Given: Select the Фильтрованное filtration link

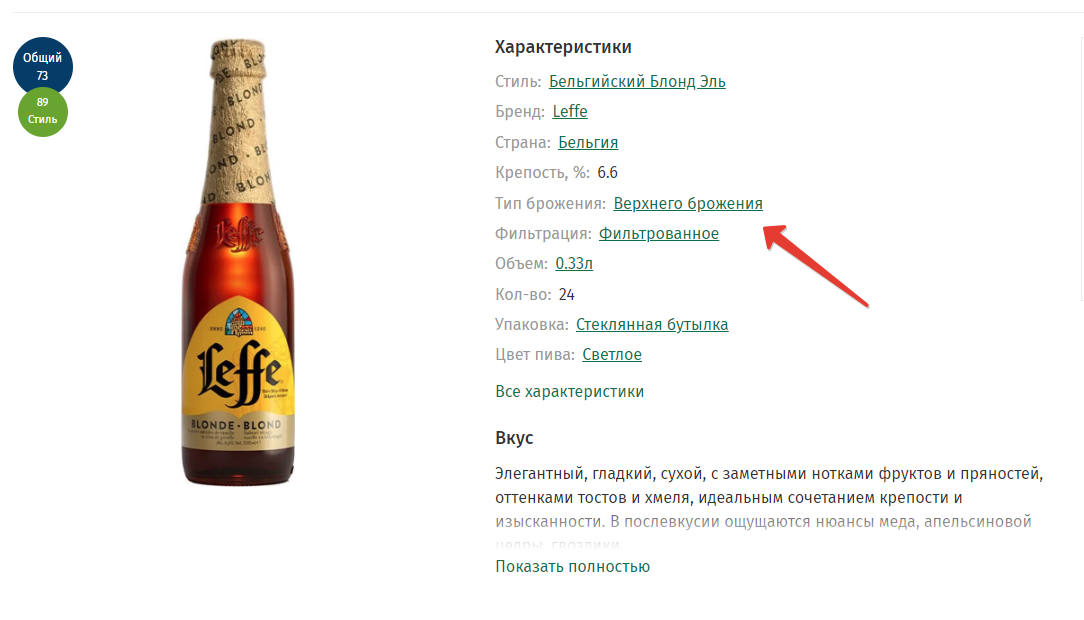Looking at the screenshot, I should point(658,234).
